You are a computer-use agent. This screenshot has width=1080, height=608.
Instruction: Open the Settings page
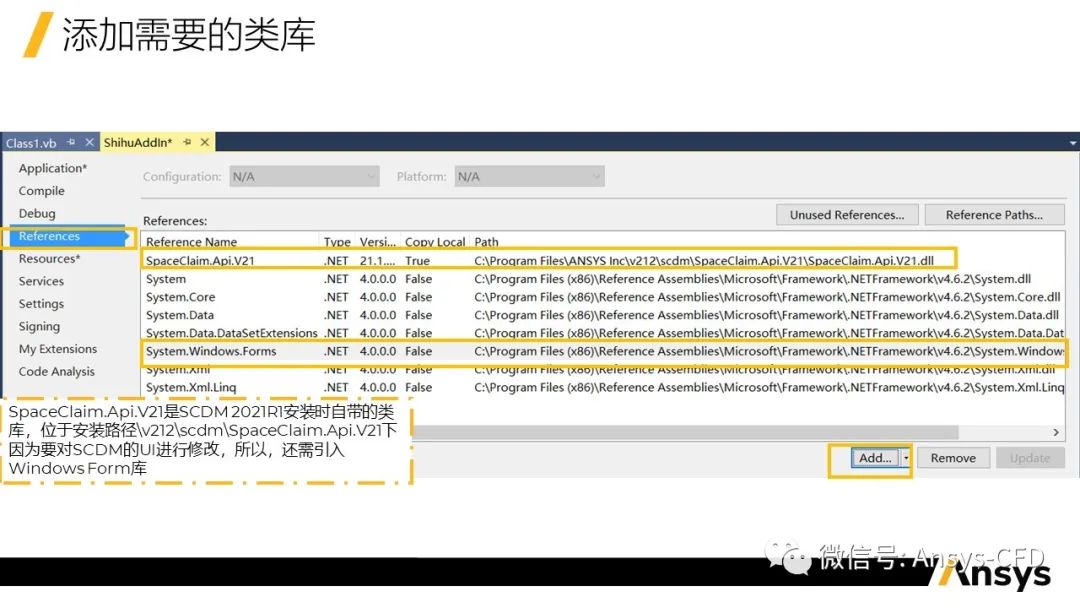41,304
